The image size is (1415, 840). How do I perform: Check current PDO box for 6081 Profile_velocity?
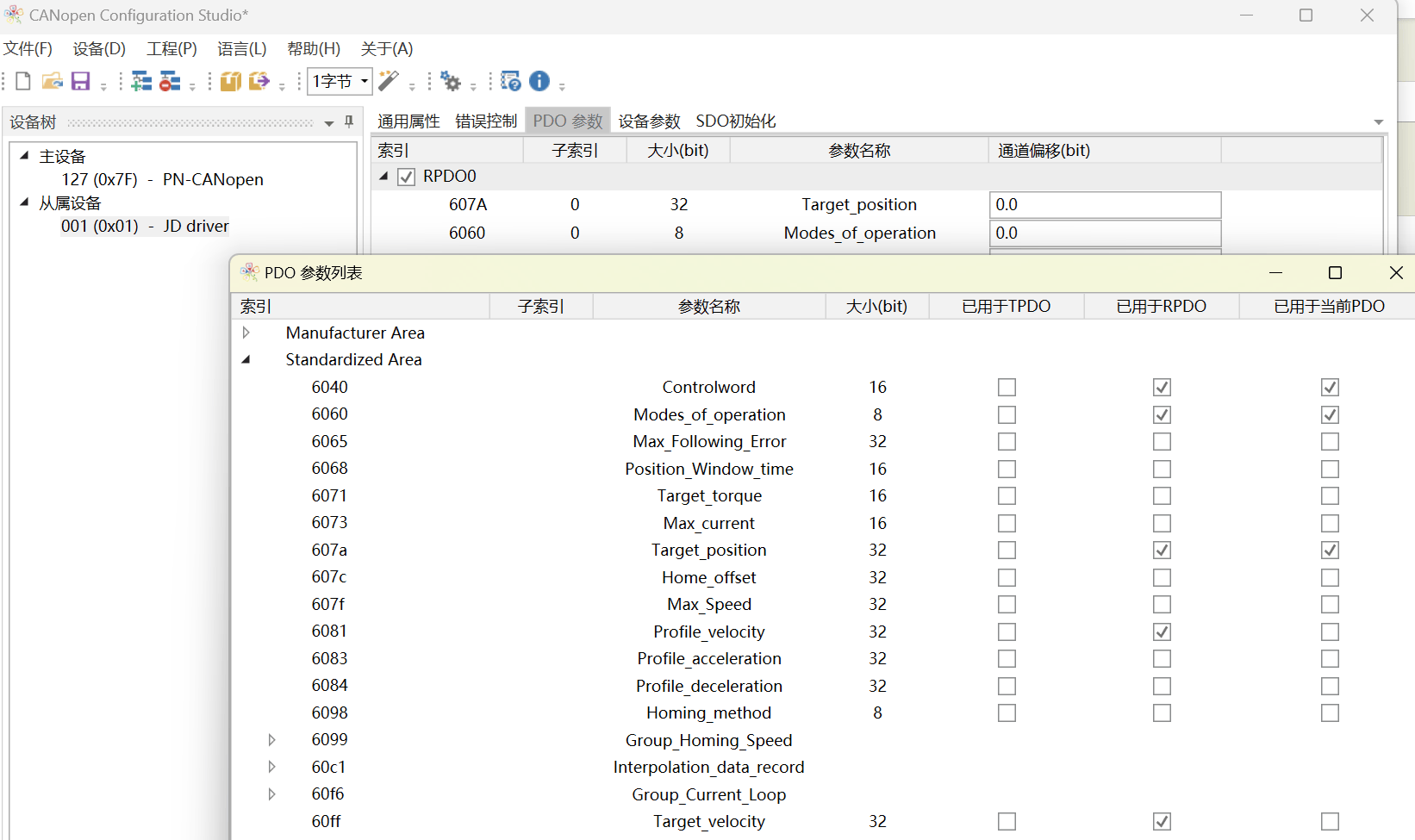point(1330,632)
